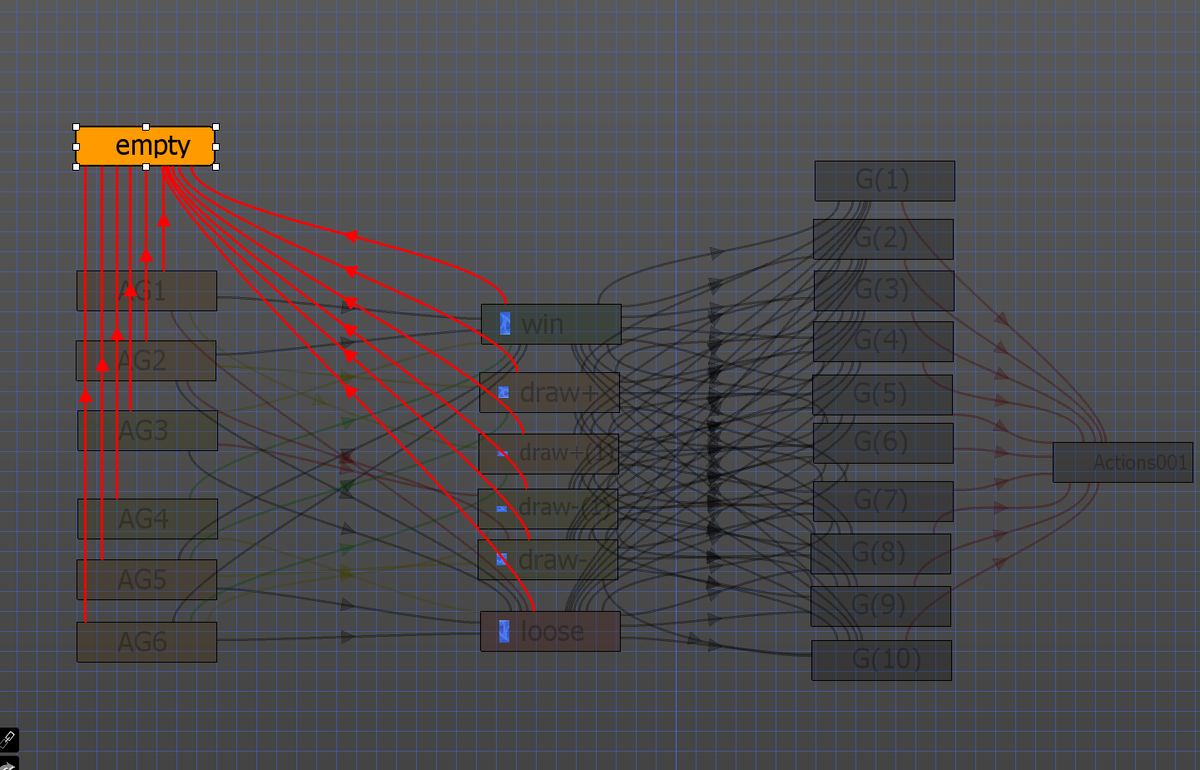
Task: Select the loose node
Action: click(550, 631)
